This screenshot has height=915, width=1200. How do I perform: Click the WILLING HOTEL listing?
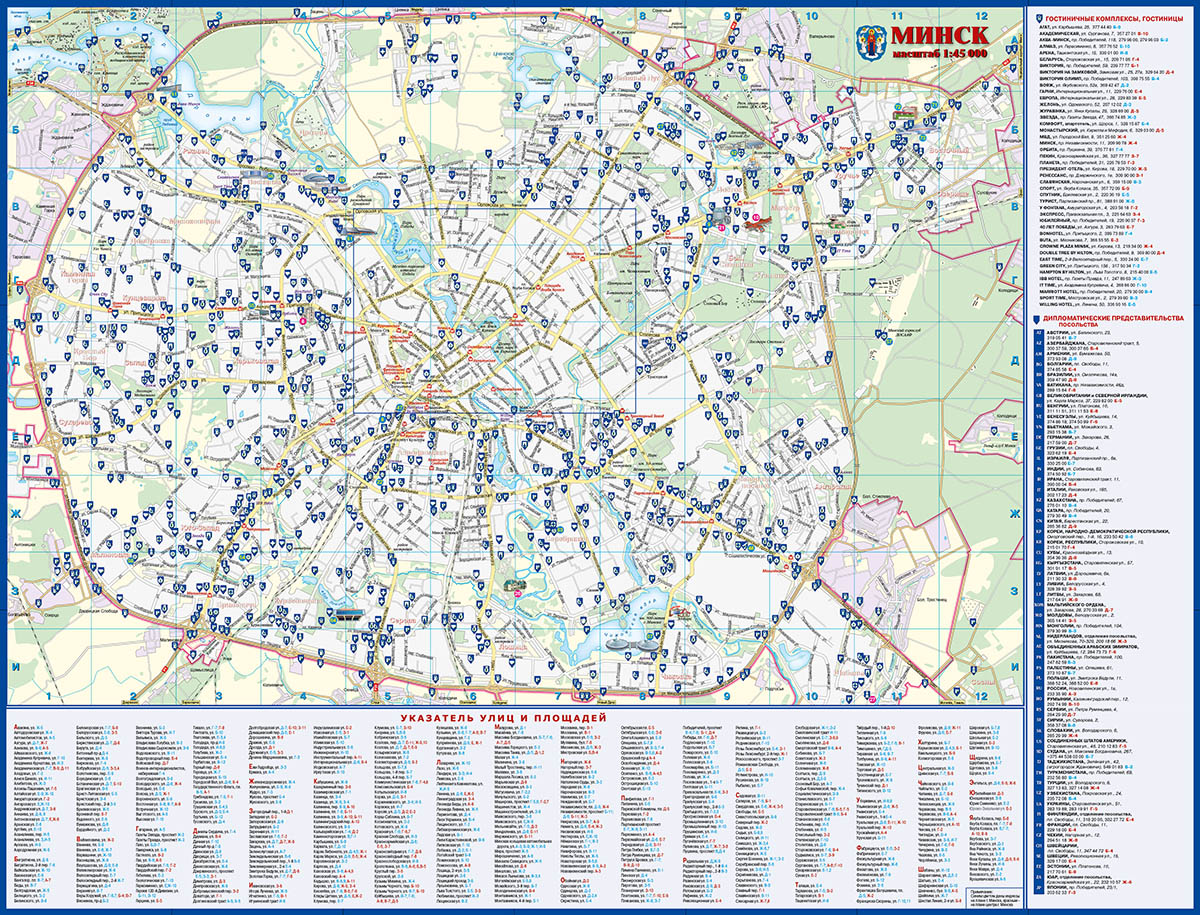click(x=1061, y=306)
